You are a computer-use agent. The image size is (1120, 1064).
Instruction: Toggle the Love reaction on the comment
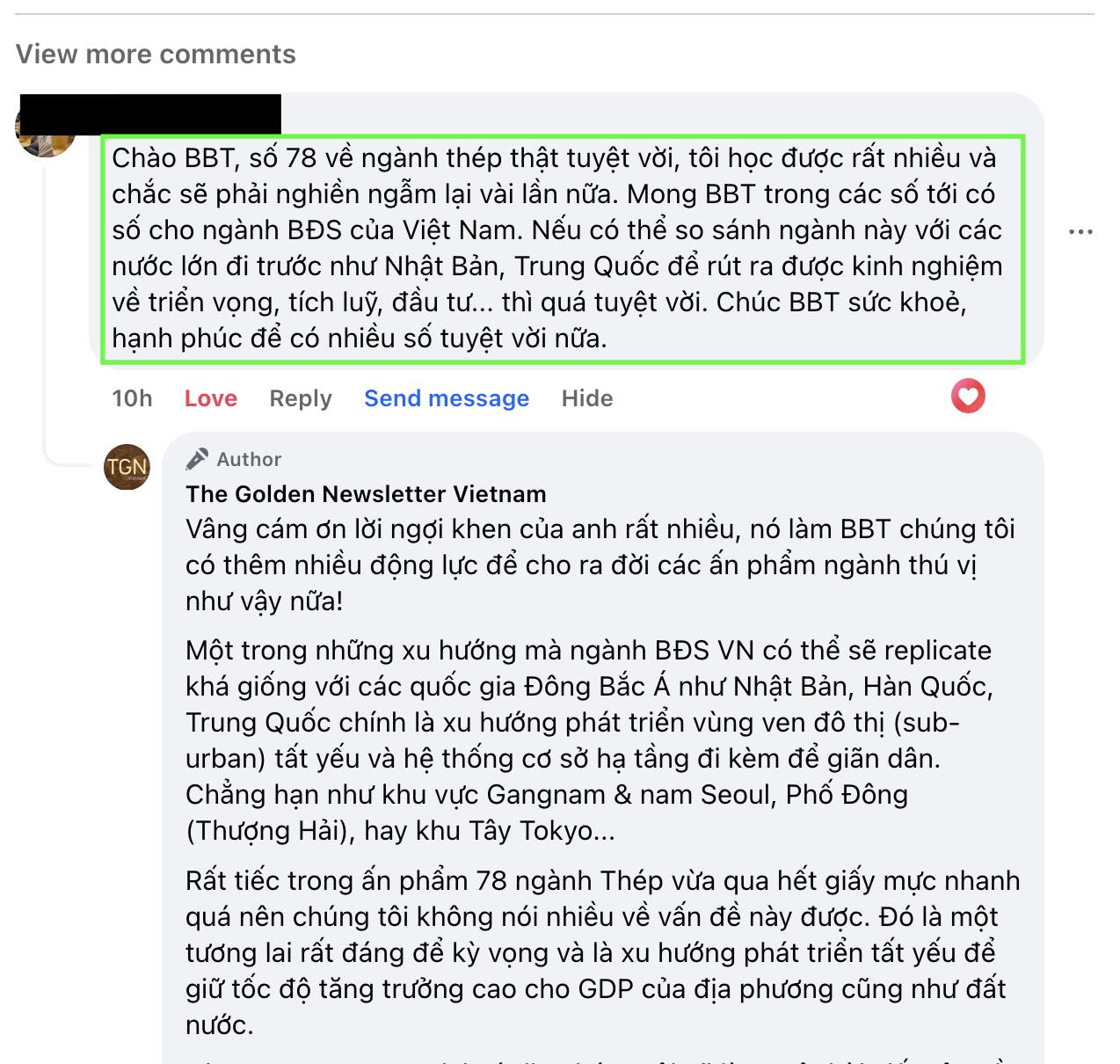pyautogui.click(x=211, y=398)
